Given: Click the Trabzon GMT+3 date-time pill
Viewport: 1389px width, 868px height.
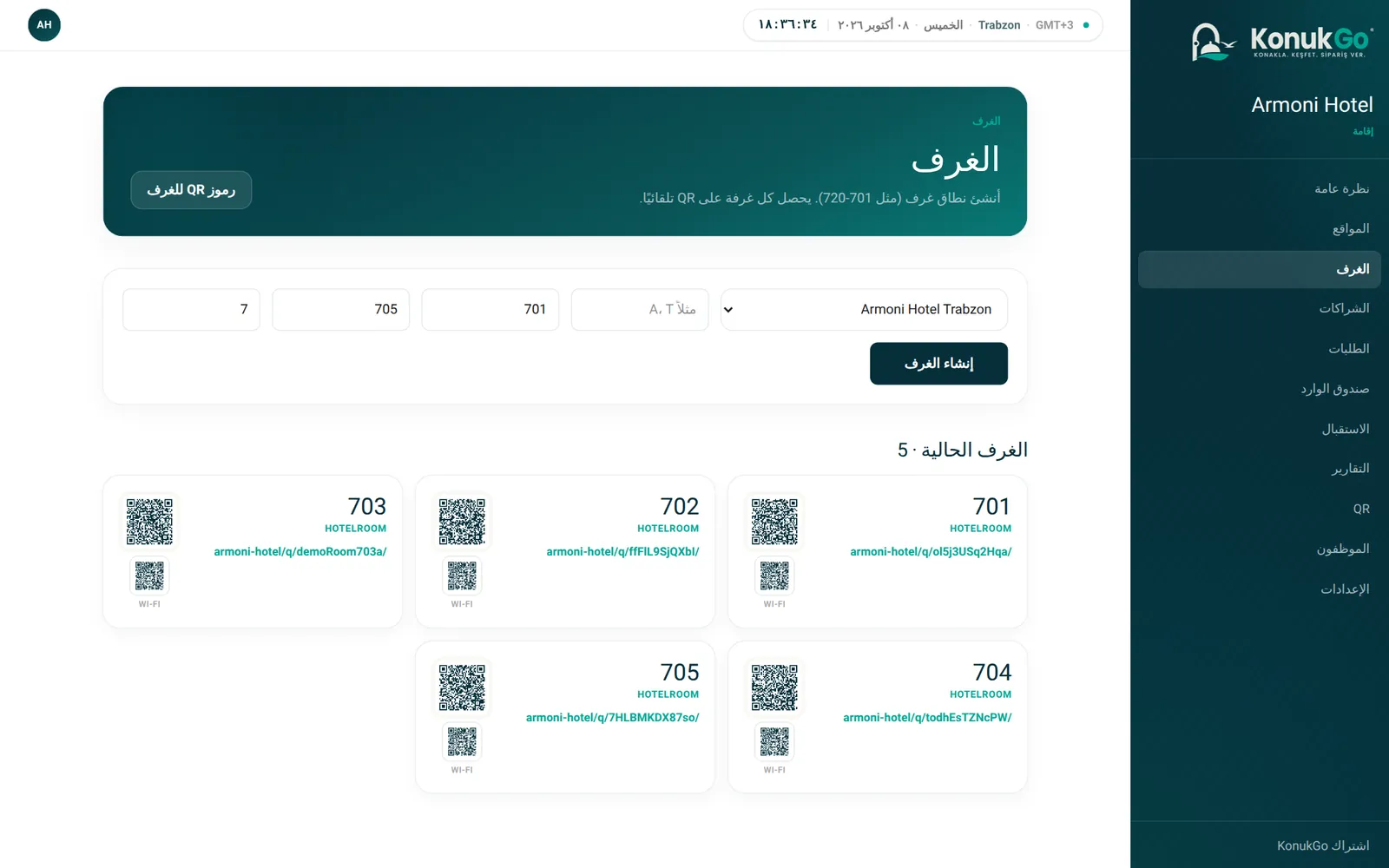Looking at the screenshot, I should coord(923,25).
